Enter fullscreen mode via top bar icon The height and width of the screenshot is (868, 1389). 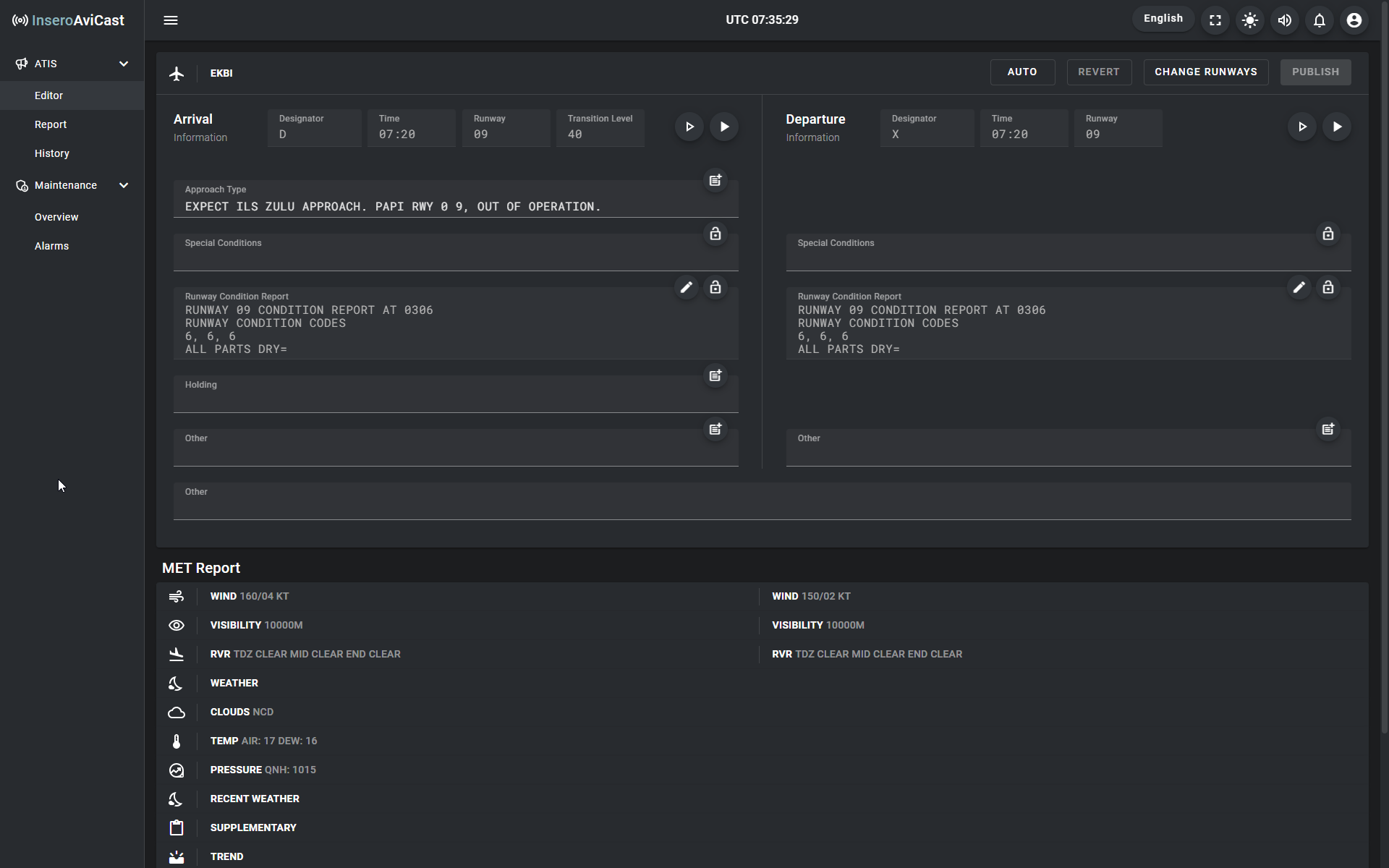point(1215,20)
